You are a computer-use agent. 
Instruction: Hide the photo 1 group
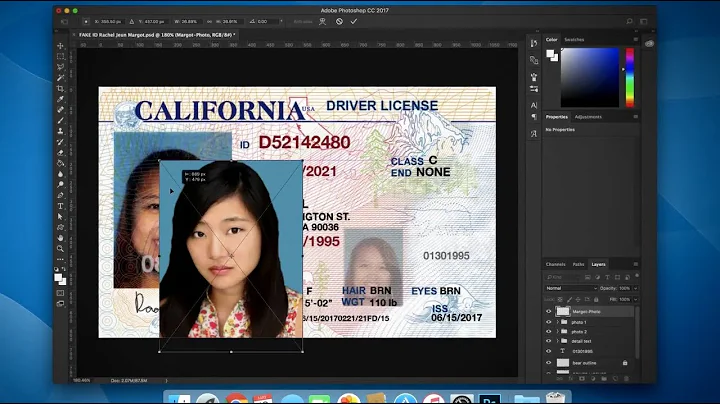click(x=548, y=322)
